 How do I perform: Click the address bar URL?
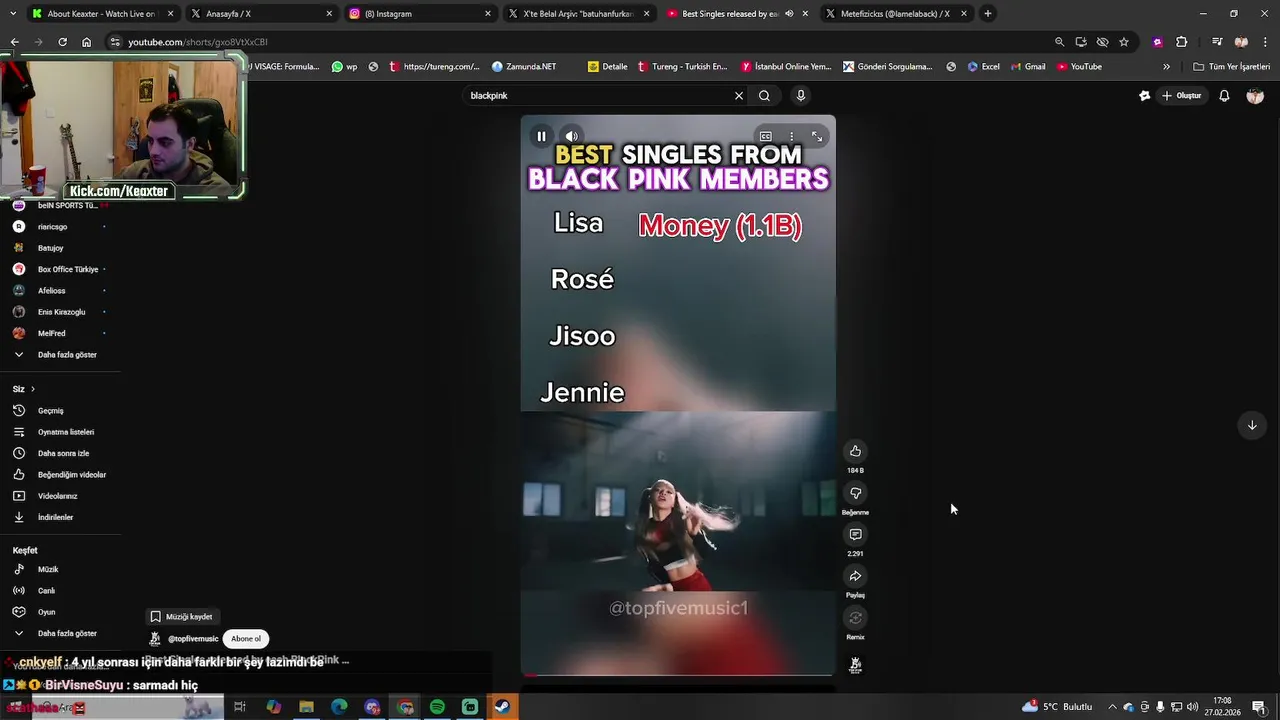click(198, 42)
